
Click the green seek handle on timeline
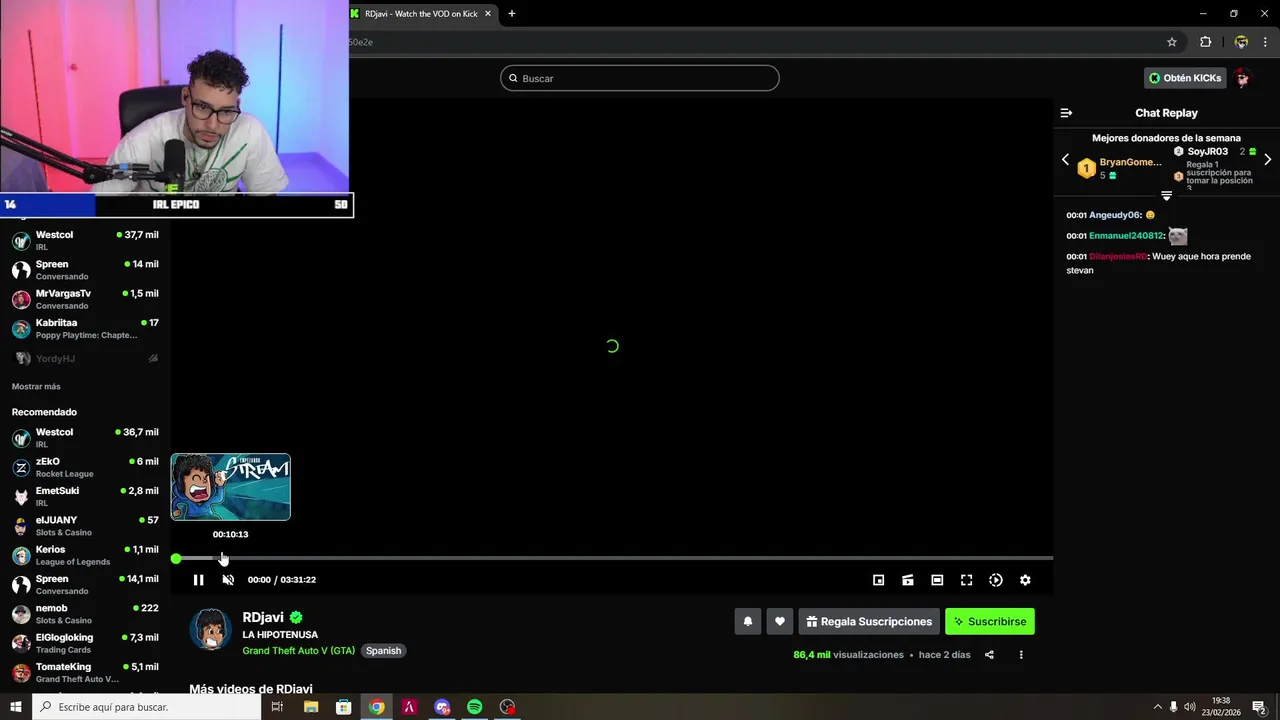coord(176,559)
